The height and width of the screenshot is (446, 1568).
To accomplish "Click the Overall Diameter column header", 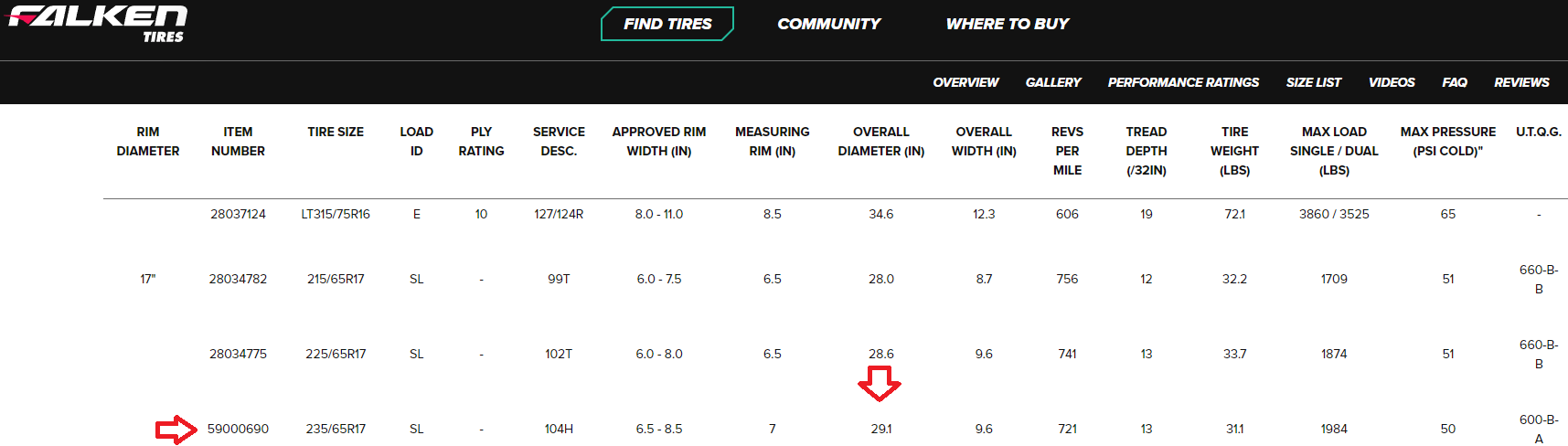I will click(x=880, y=142).
